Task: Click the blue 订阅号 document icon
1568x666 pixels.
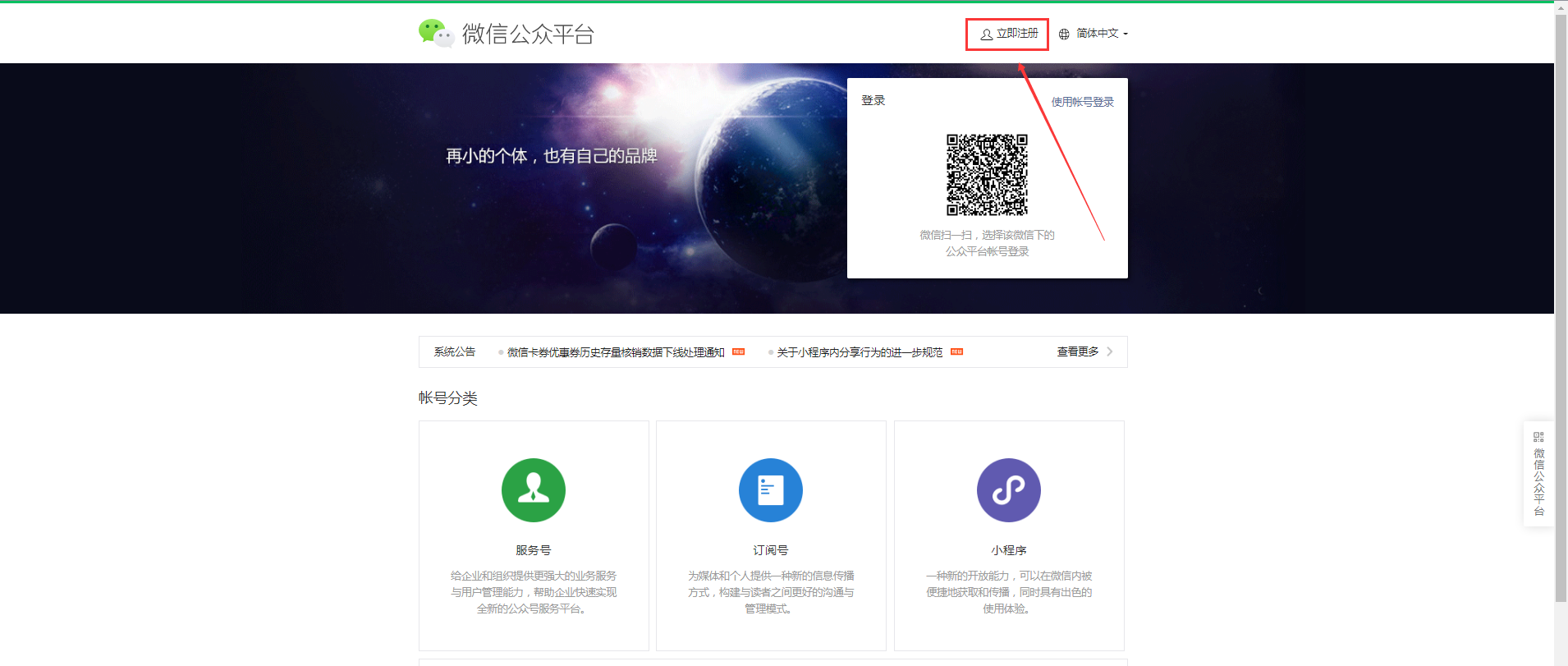Action: coord(770,490)
